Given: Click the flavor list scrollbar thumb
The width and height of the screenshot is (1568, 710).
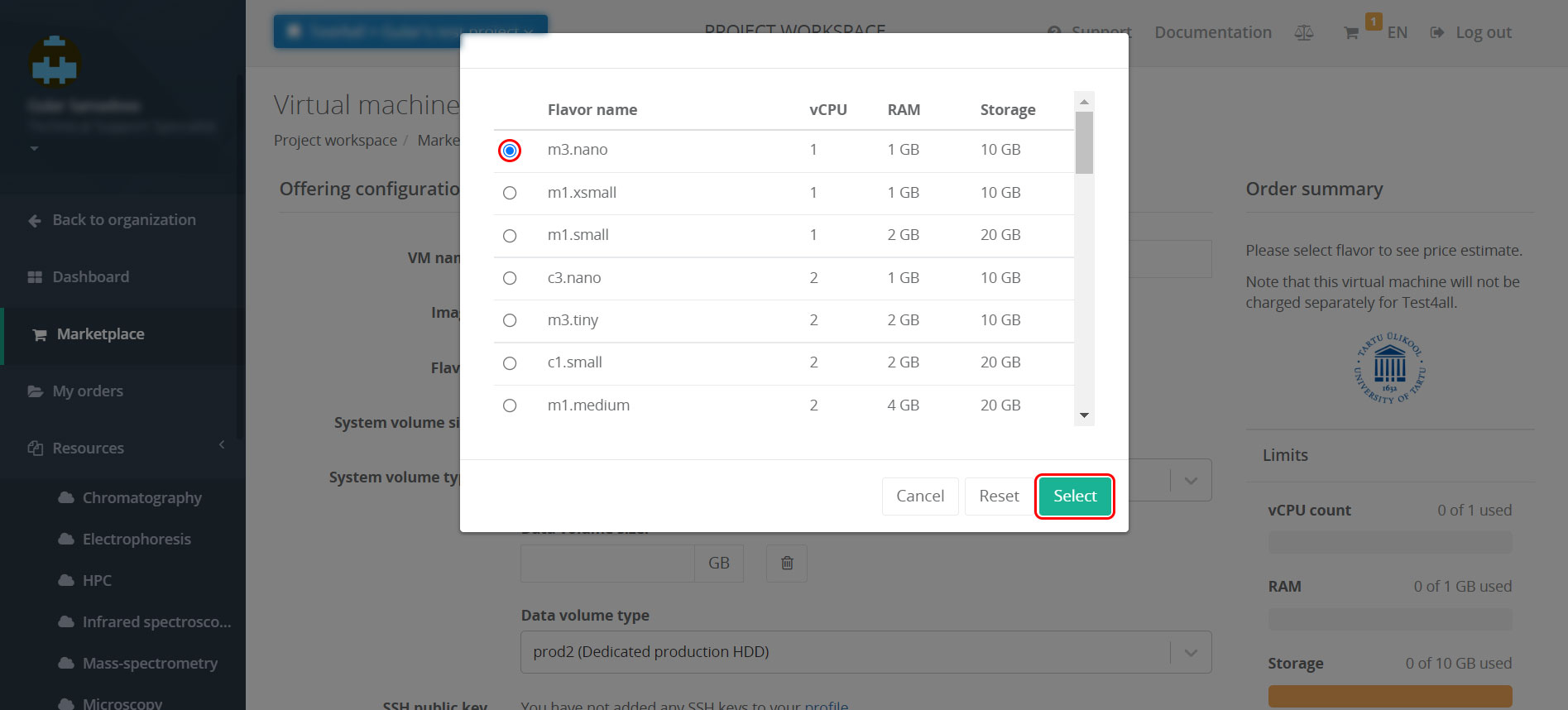Looking at the screenshot, I should click(1084, 142).
